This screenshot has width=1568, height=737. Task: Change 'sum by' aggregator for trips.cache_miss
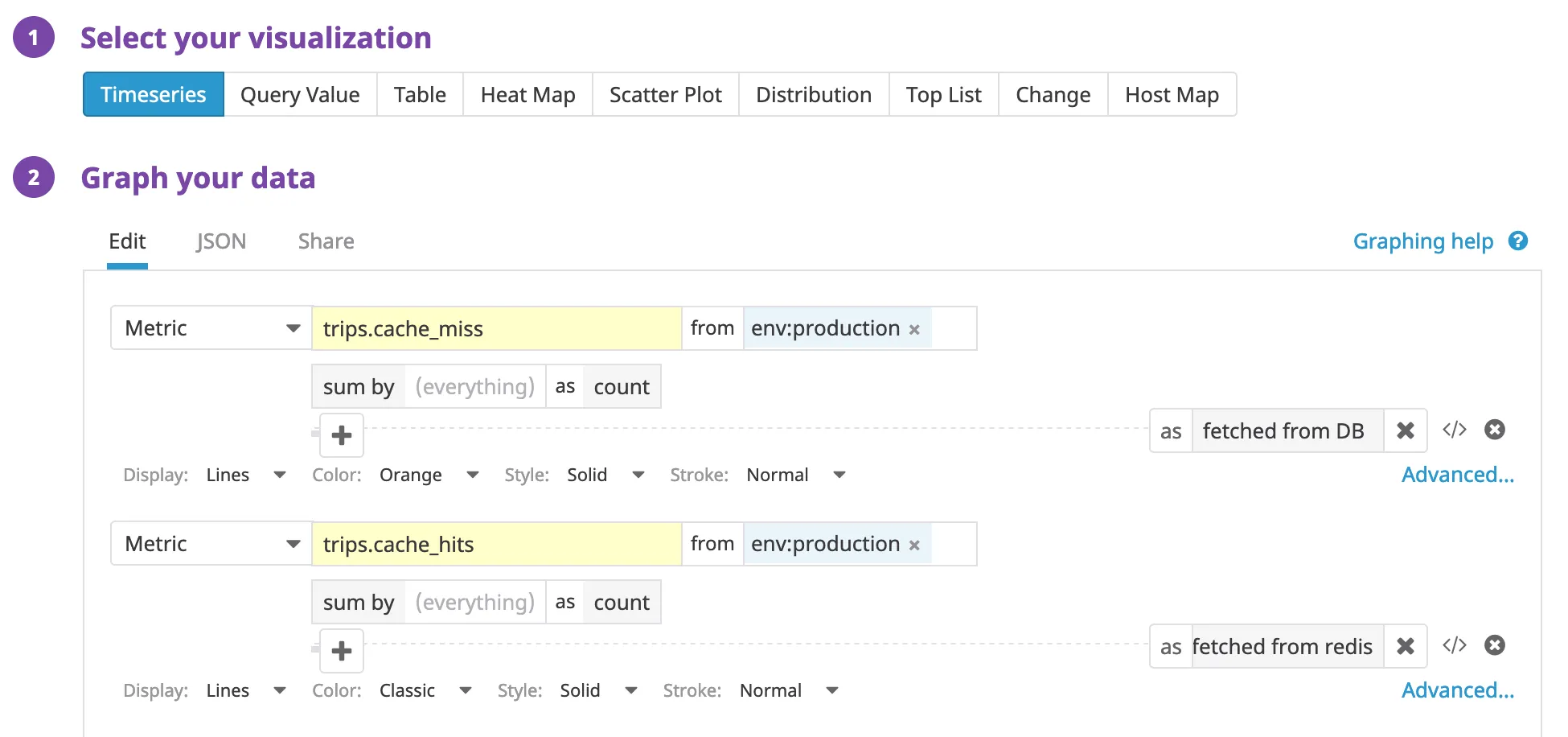tap(359, 386)
